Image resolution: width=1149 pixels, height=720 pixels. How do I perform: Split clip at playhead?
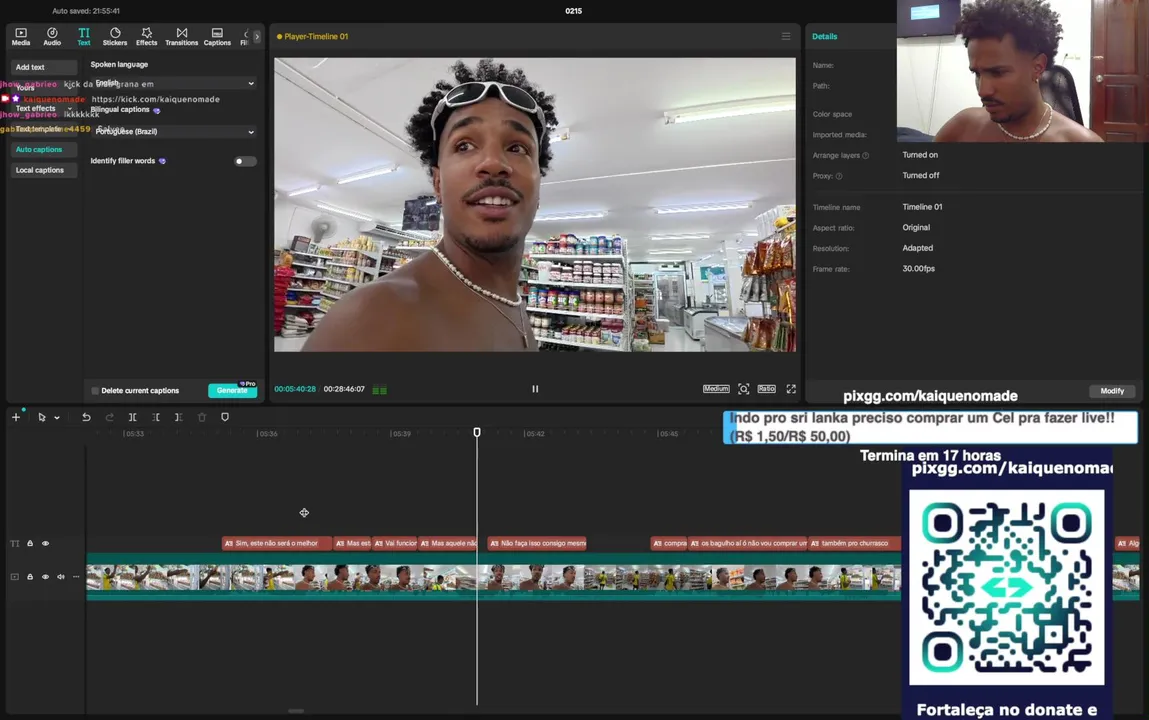(133, 417)
